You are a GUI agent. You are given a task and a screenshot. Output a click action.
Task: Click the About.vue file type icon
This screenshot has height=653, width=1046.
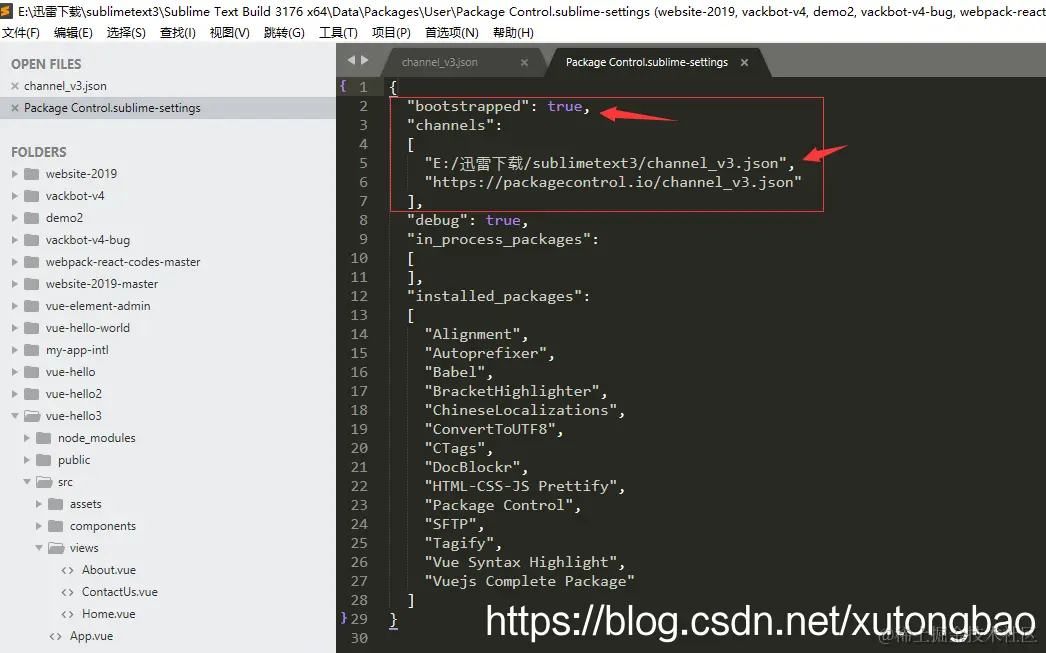pyautogui.click(x=67, y=570)
